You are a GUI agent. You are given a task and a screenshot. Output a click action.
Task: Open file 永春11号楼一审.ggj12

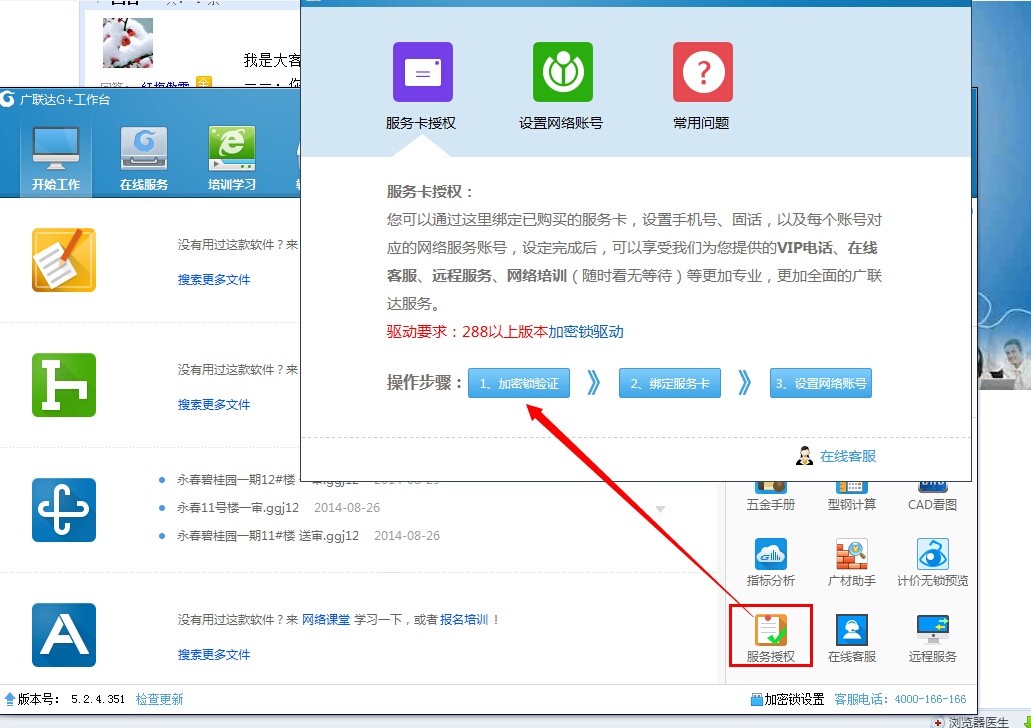[237, 508]
